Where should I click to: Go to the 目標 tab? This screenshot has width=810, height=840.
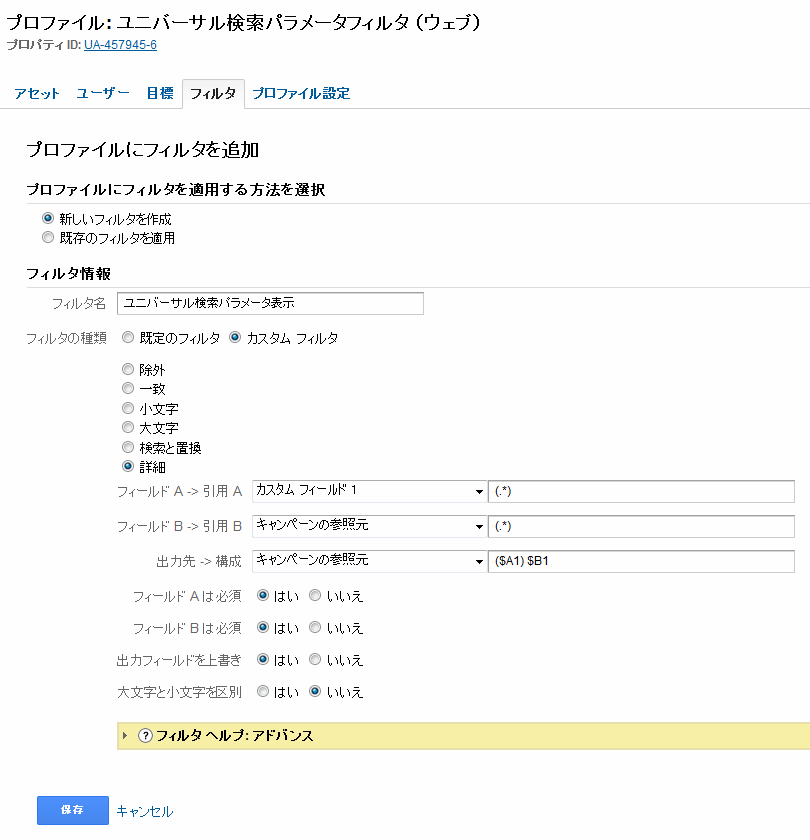pyautogui.click(x=159, y=94)
